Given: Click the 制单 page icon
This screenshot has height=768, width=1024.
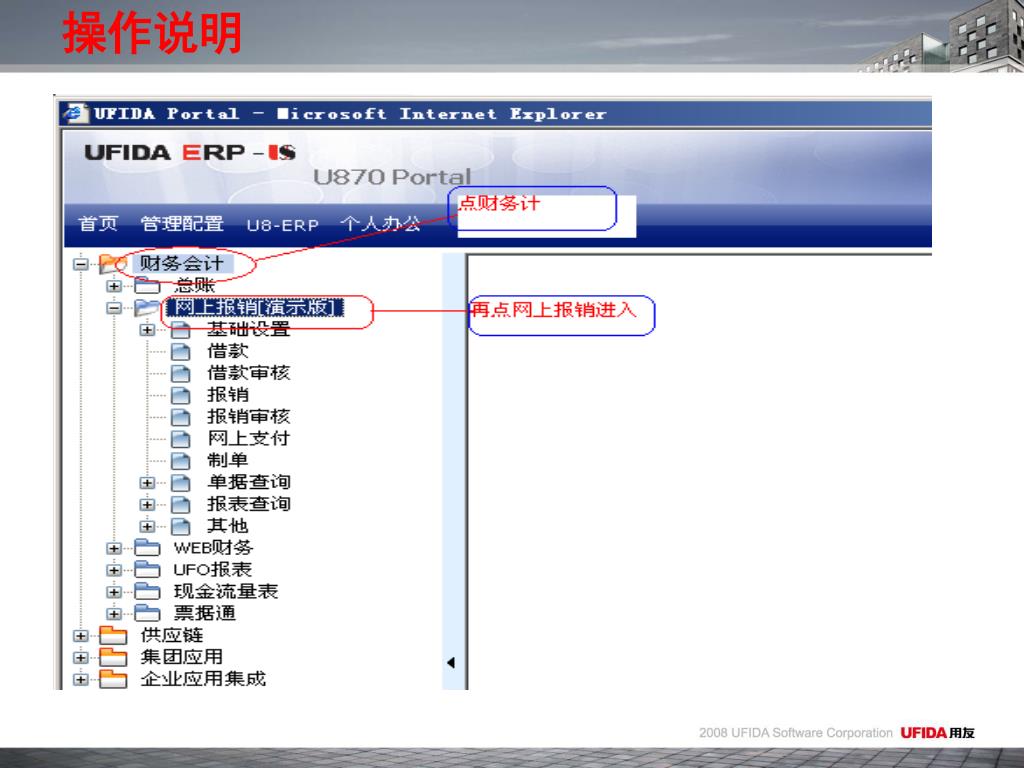Looking at the screenshot, I should tap(180, 461).
